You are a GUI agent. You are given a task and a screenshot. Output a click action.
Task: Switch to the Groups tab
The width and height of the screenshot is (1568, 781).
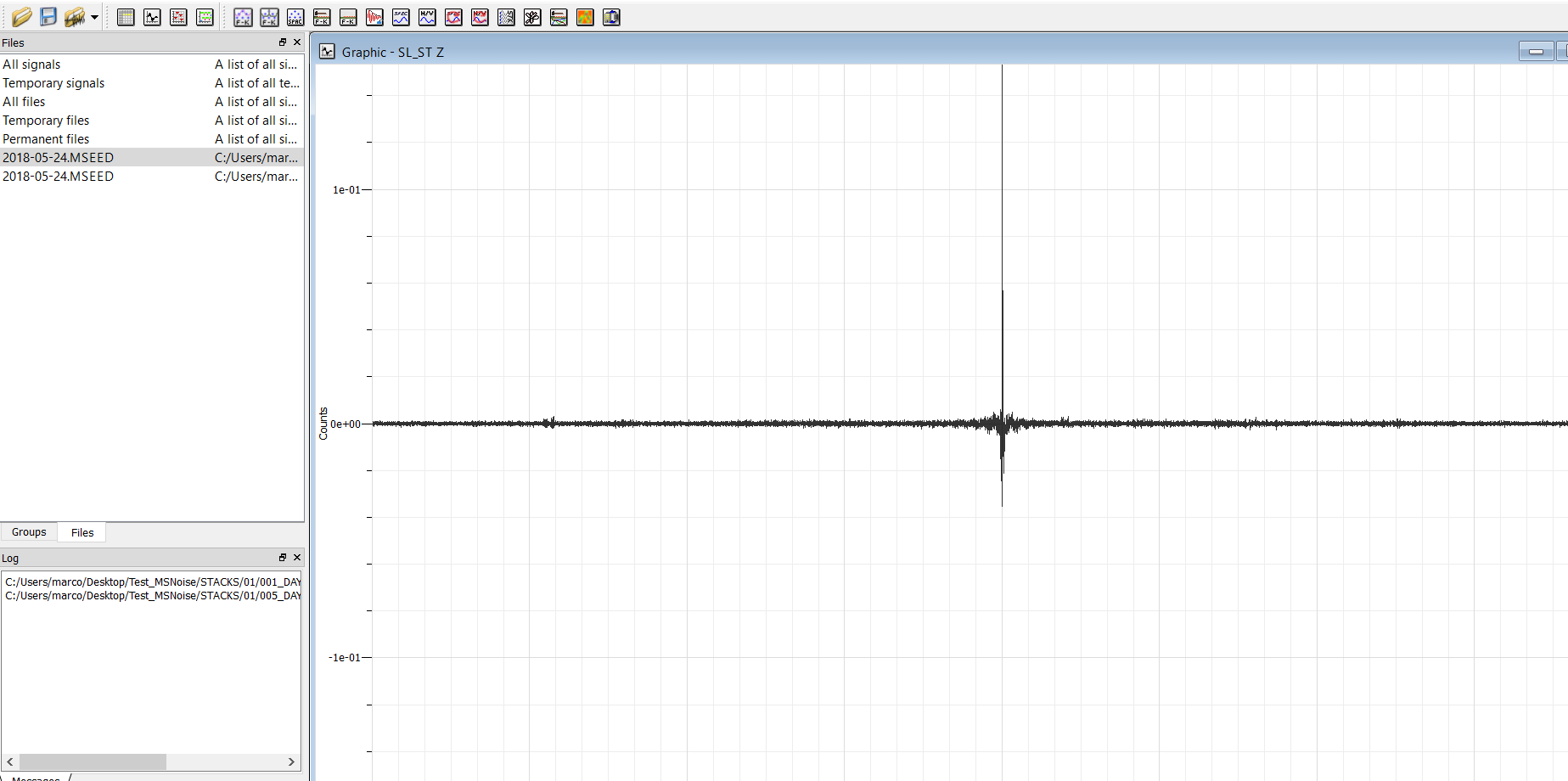click(x=29, y=532)
